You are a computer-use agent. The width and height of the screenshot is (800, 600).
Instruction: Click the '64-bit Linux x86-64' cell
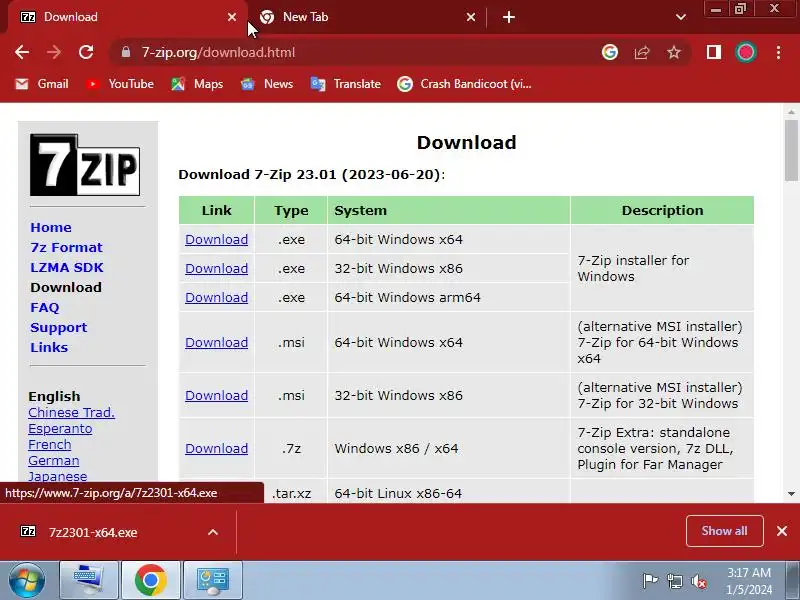coord(448,493)
